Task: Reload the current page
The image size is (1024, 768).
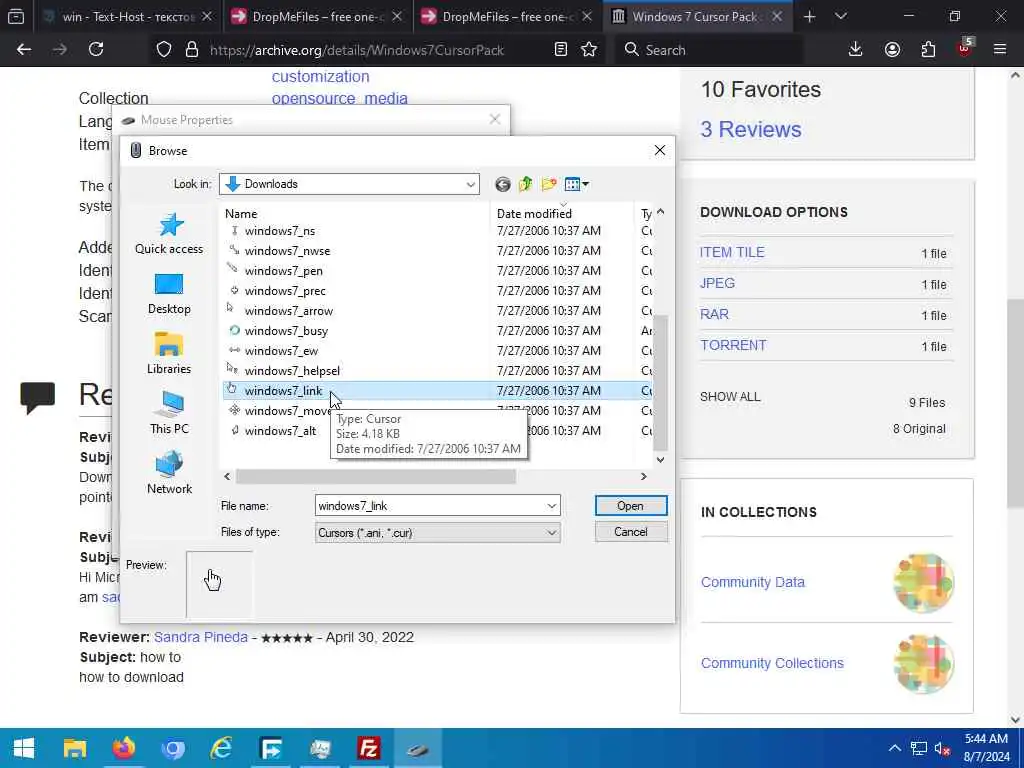Action: pyautogui.click(x=96, y=50)
